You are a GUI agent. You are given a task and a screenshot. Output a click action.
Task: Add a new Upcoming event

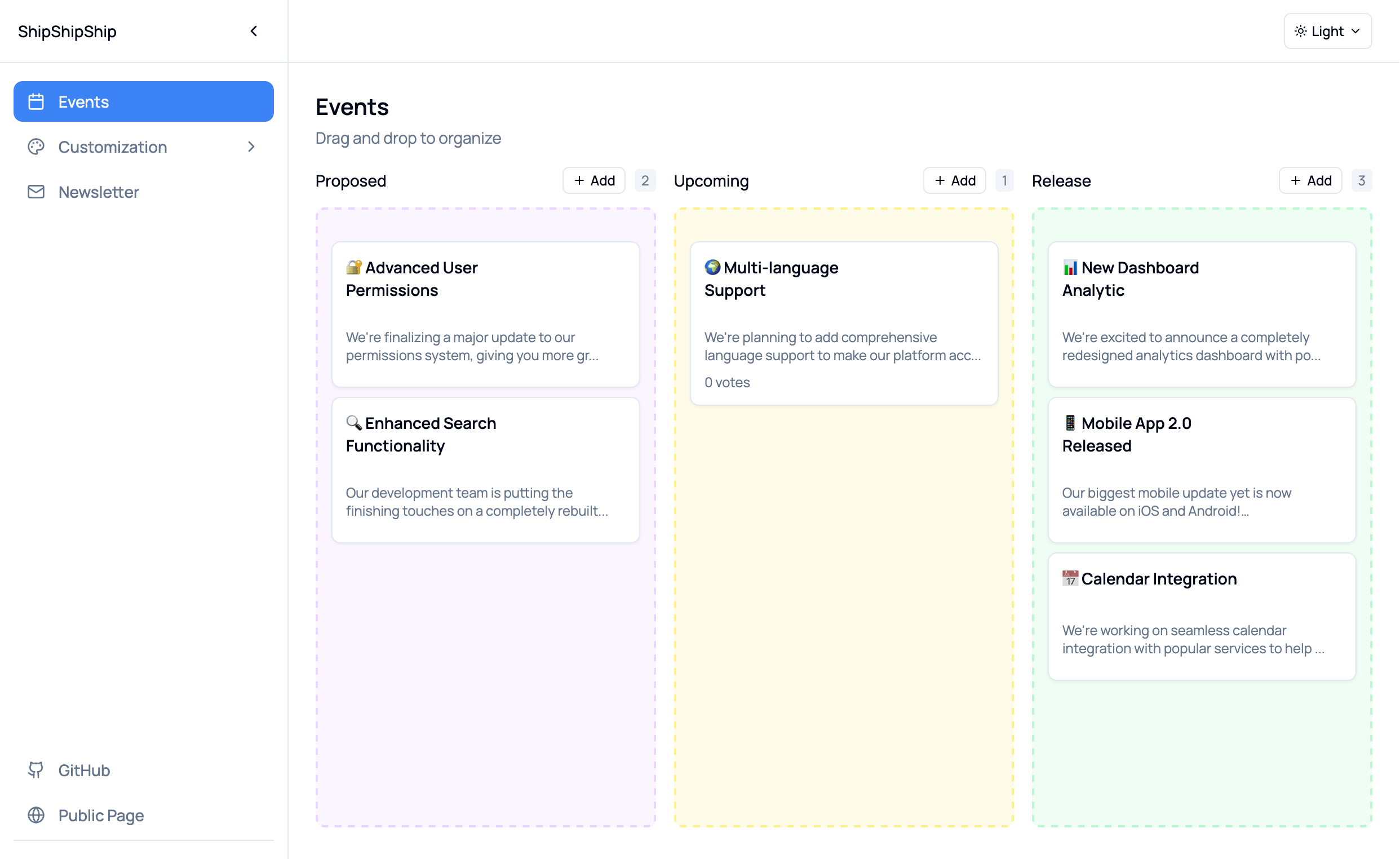pos(954,181)
